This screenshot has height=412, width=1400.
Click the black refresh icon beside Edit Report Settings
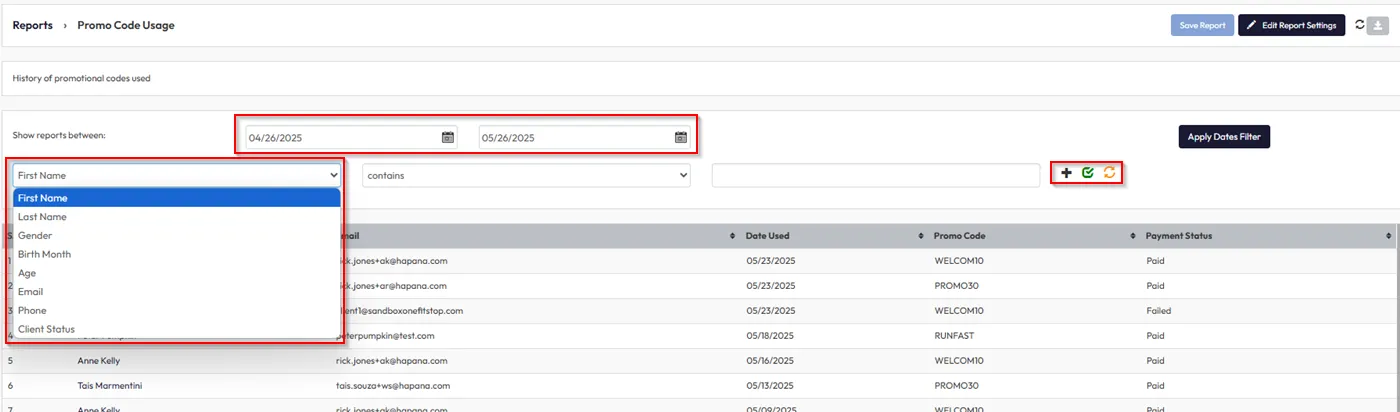pyautogui.click(x=1359, y=25)
